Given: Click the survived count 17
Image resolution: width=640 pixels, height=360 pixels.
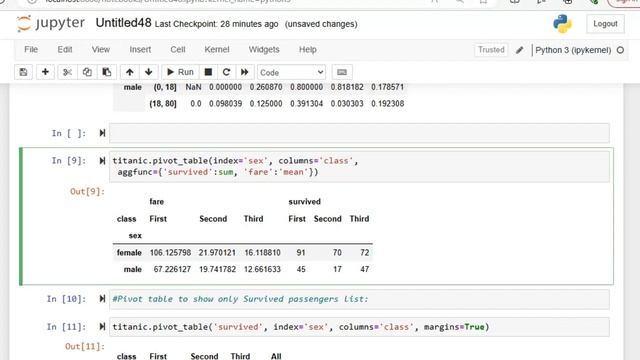Looking at the screenshot, I should (x=337, y=269).
